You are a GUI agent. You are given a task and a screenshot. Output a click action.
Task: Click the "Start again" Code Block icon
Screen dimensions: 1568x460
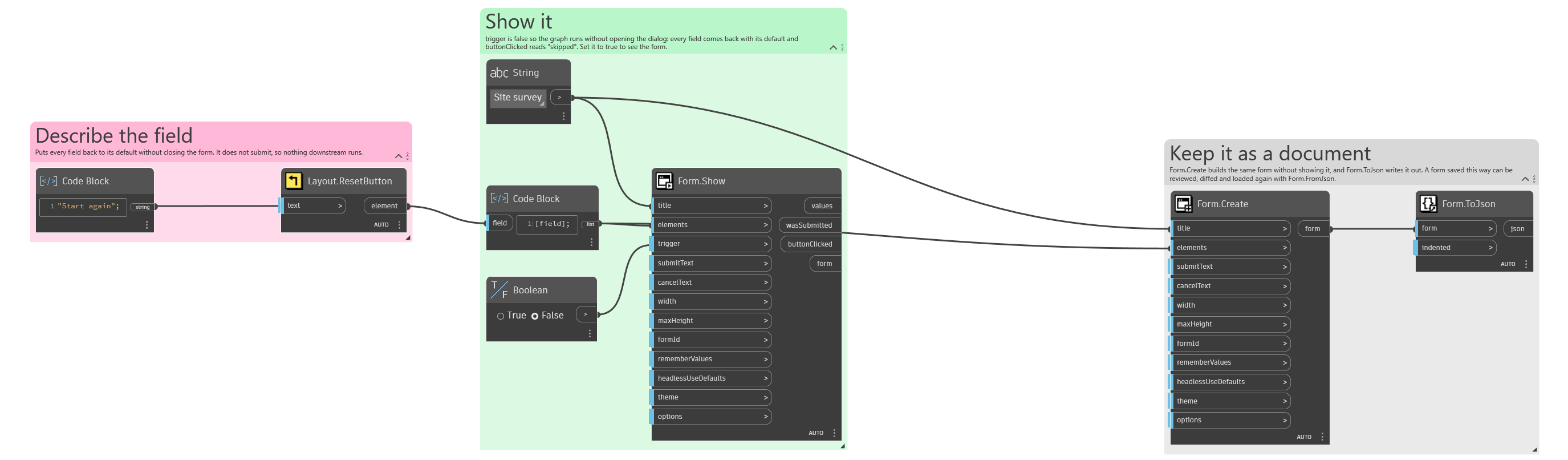48,181
